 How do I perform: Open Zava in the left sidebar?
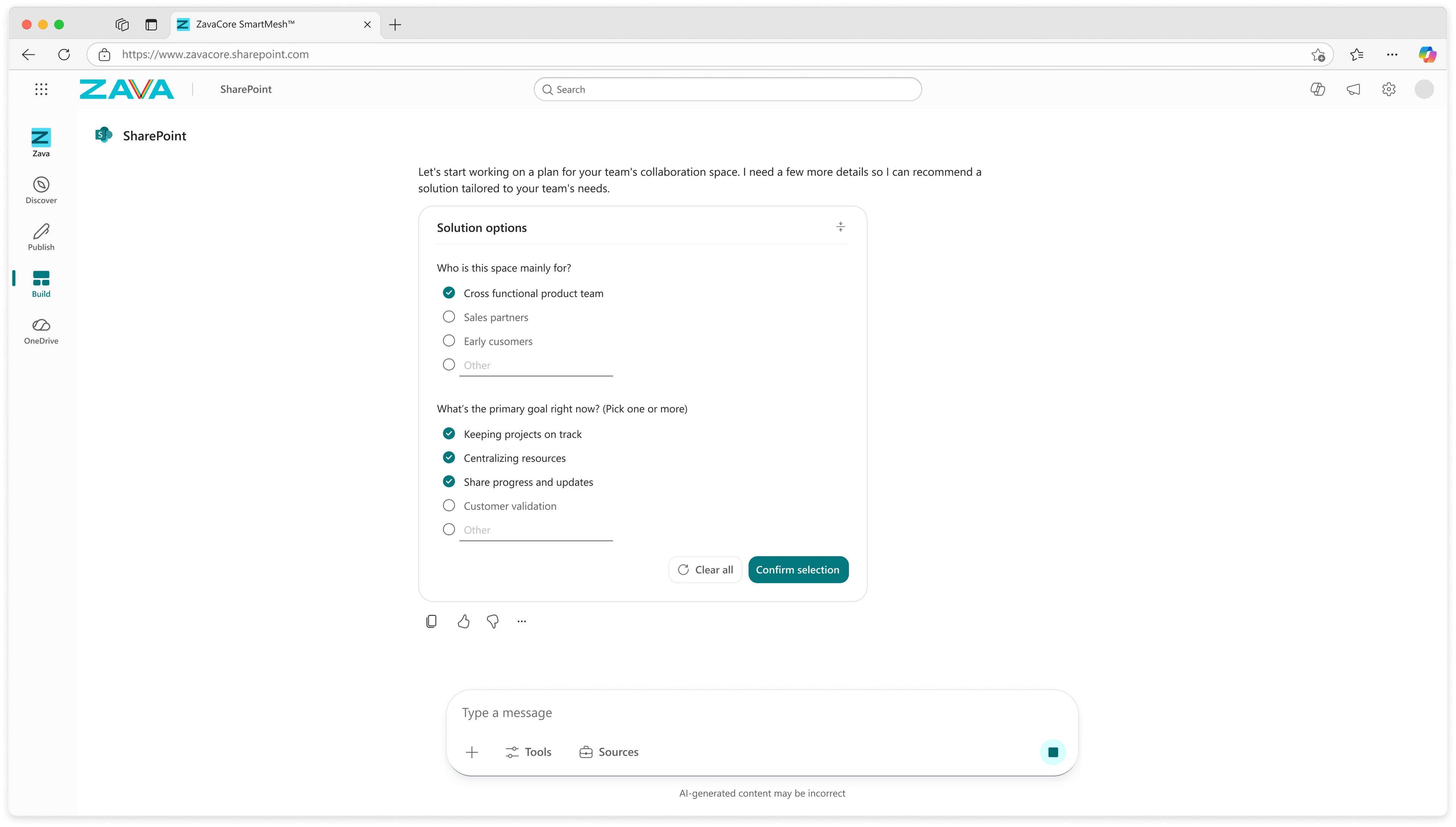(41, 143)
